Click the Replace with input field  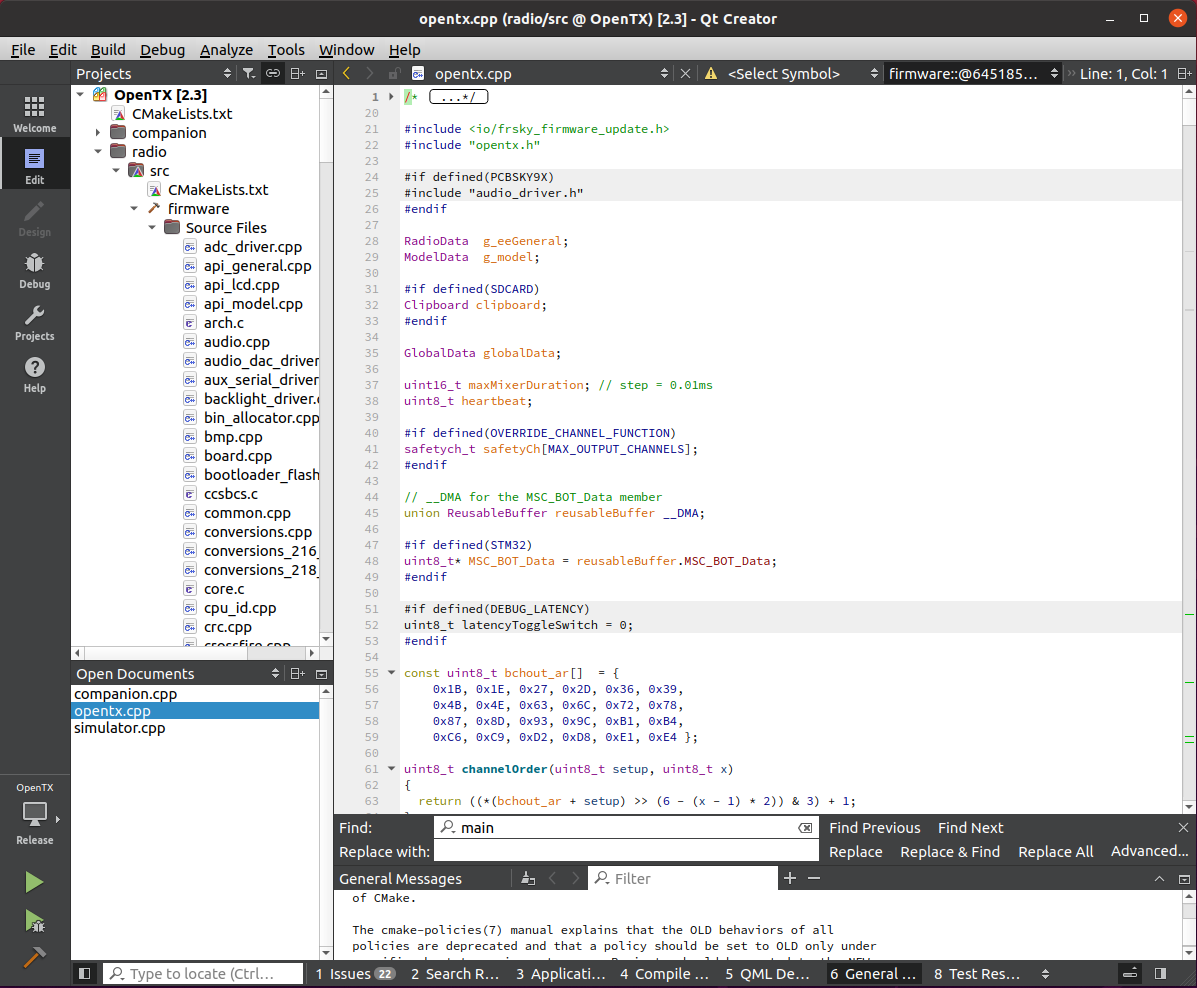[626, 852]
